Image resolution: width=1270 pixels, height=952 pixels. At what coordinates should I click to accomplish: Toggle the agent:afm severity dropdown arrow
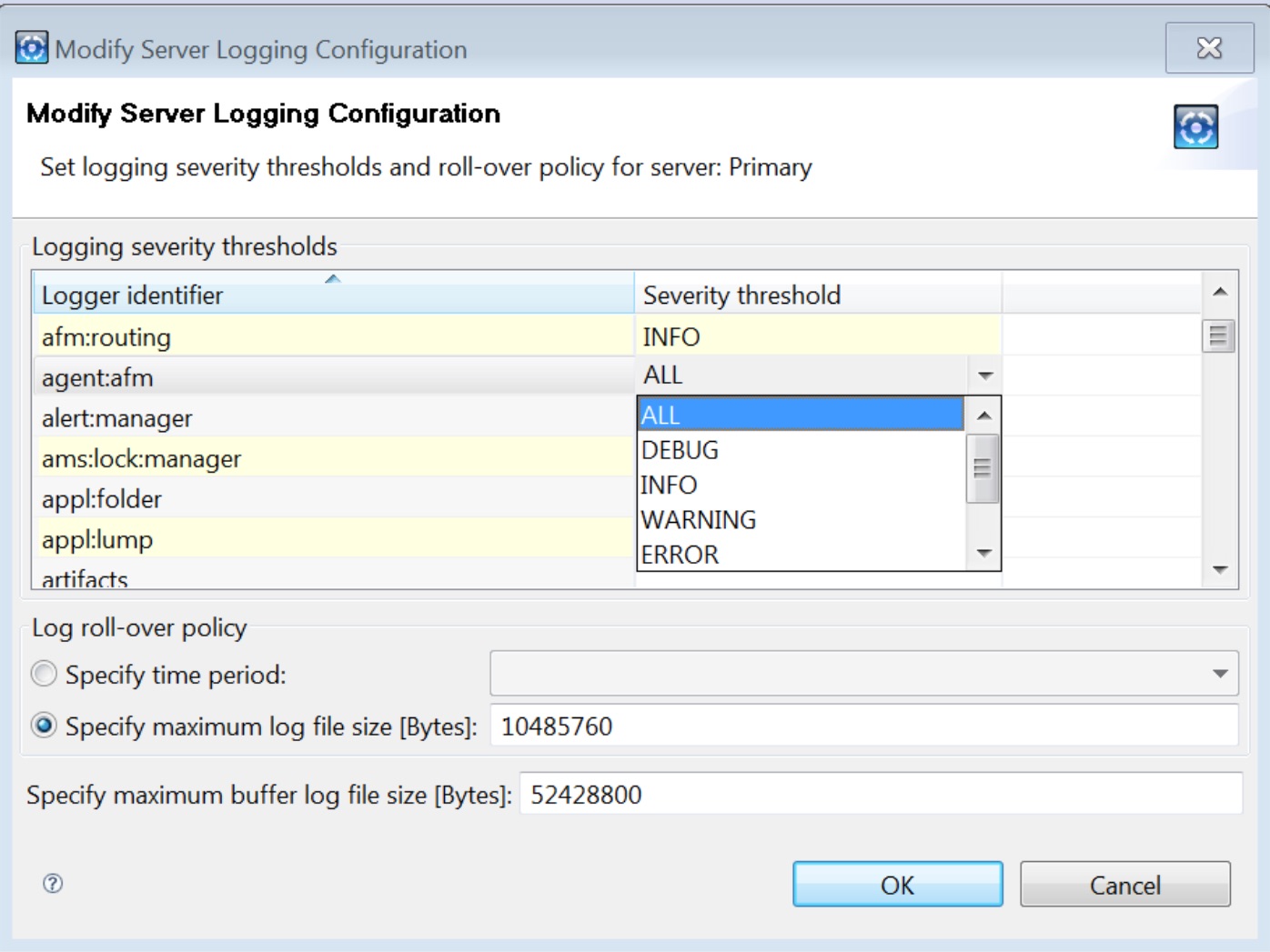[984, 376]
